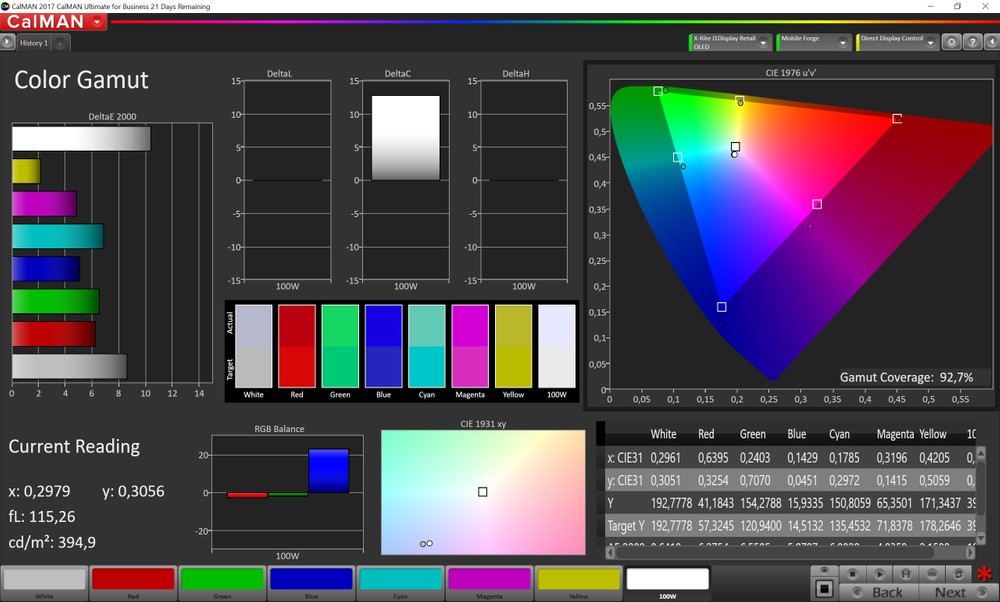Click the large black square pattern button
Screen dimensions: 1000x602
(824, 588)
